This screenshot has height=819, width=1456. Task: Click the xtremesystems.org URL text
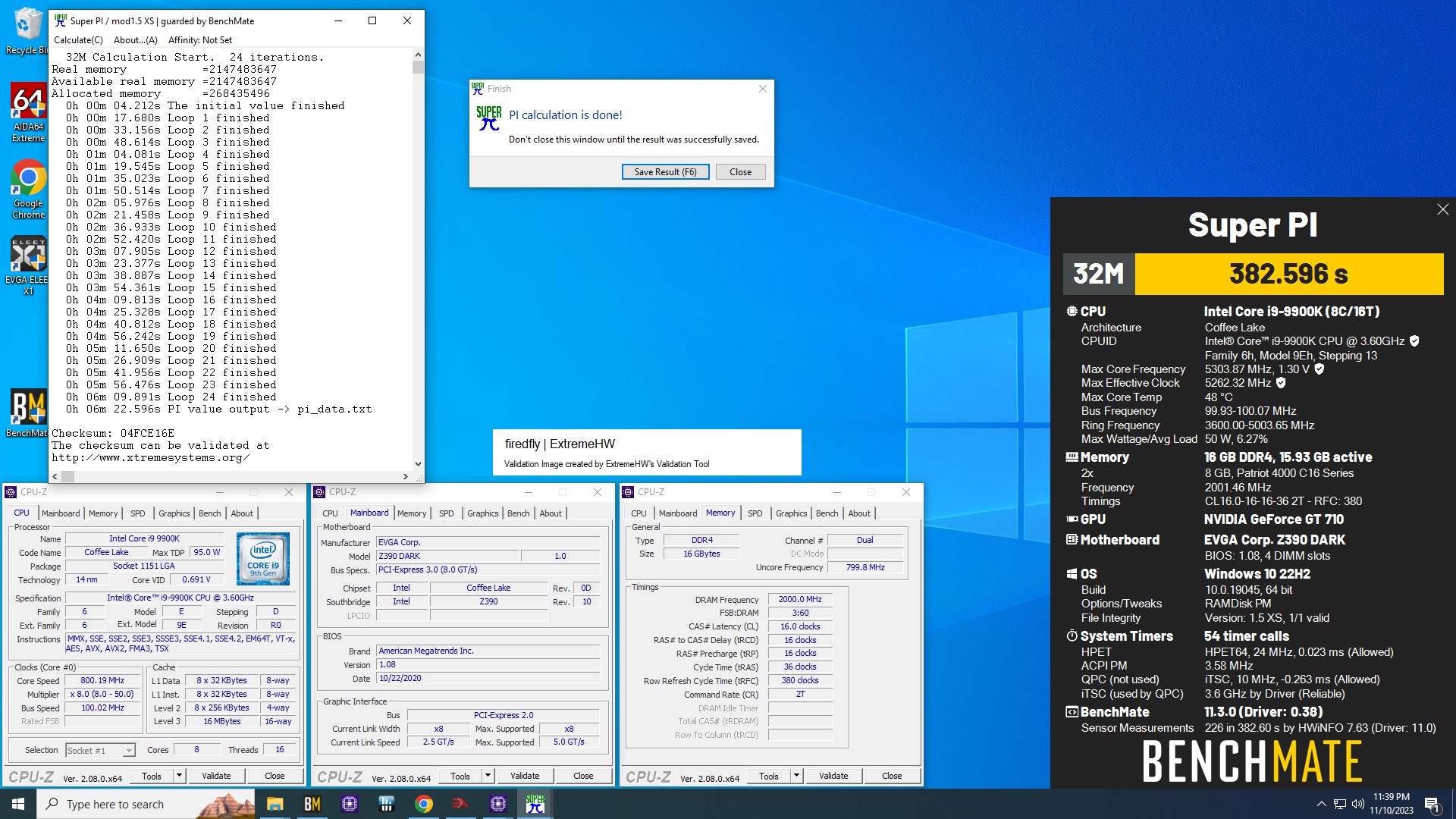[151, 457]
